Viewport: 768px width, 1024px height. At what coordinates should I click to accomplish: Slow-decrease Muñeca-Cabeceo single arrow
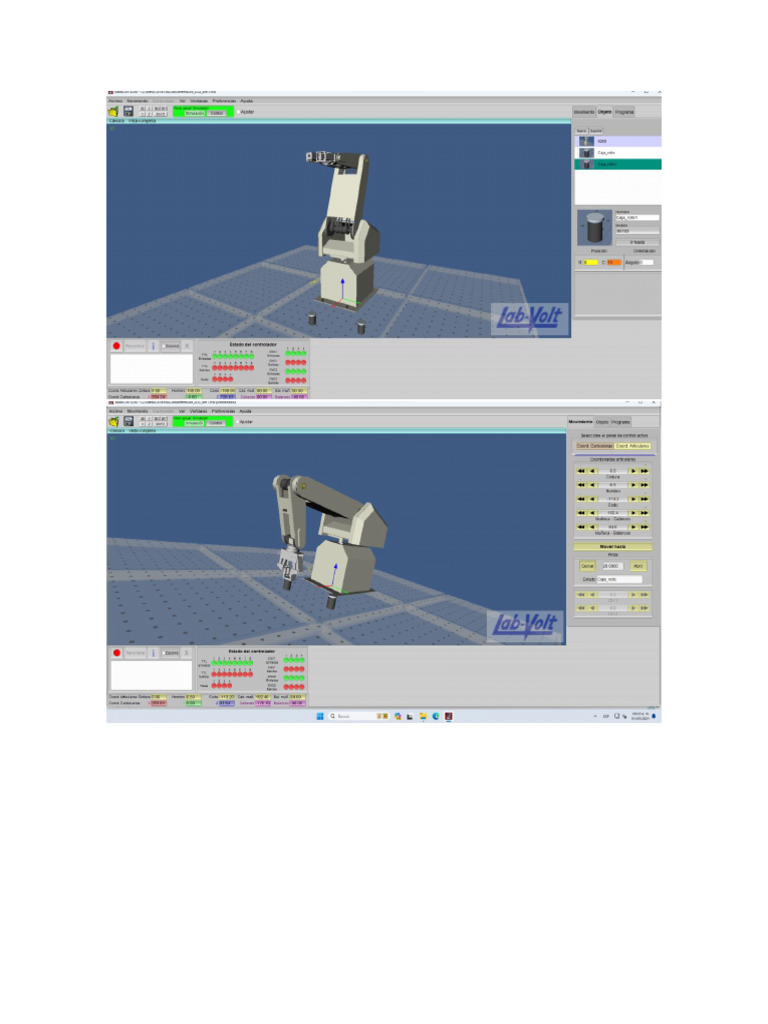593,513
